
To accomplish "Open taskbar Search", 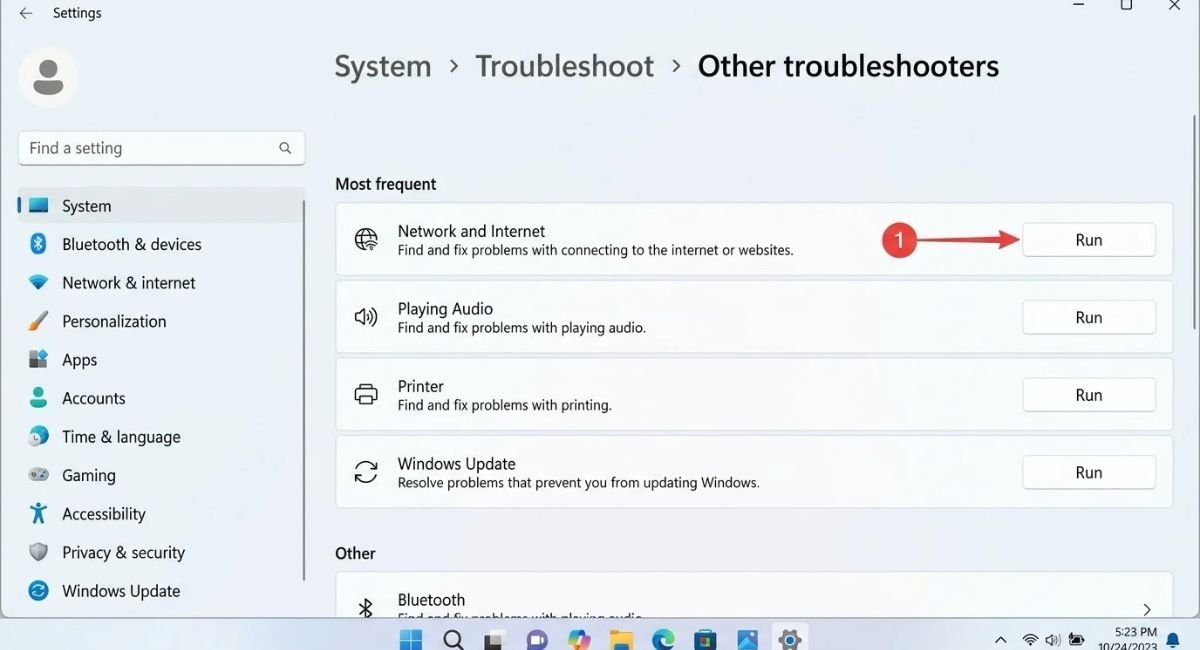I will tap(453, 639).
